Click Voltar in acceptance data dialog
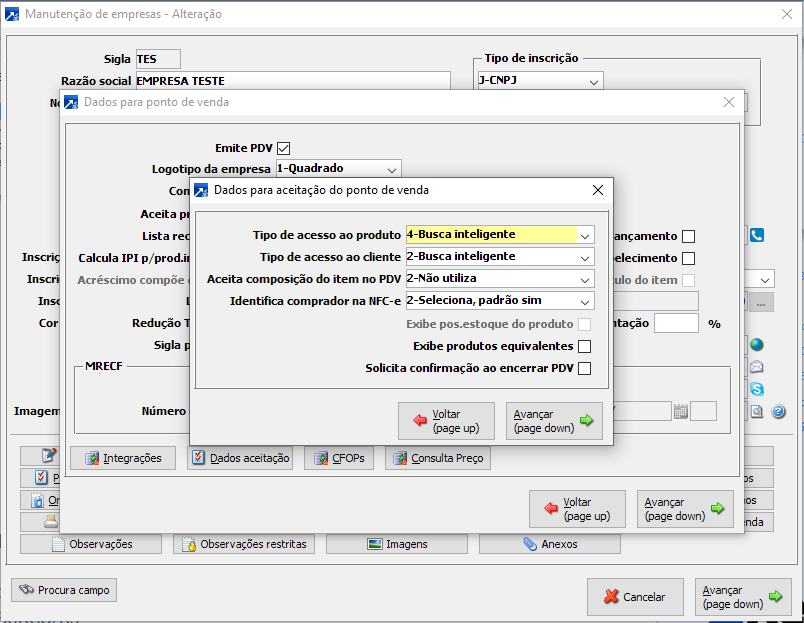The image size is (804, 623). coord(446,421)
